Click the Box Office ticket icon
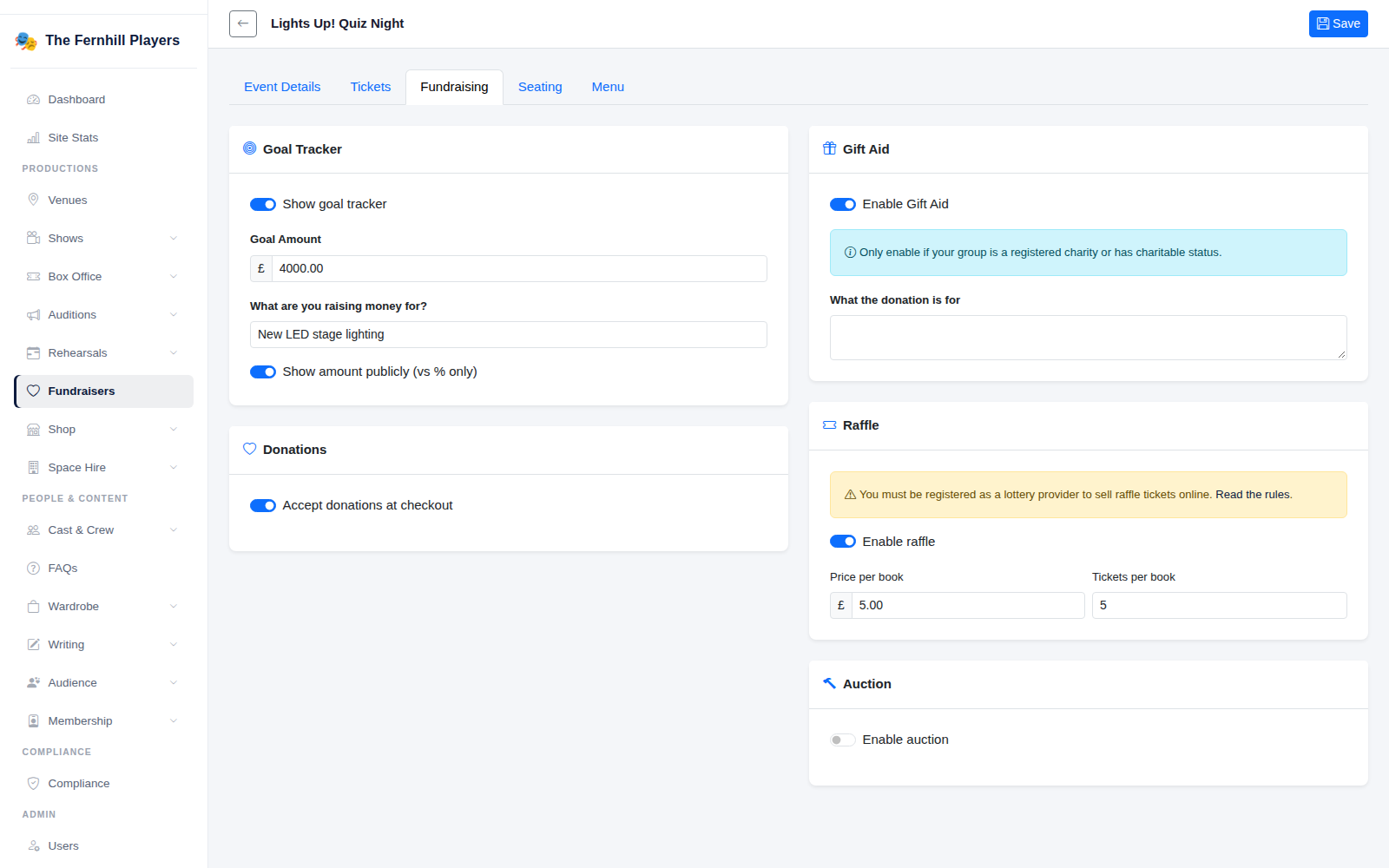 33,276
